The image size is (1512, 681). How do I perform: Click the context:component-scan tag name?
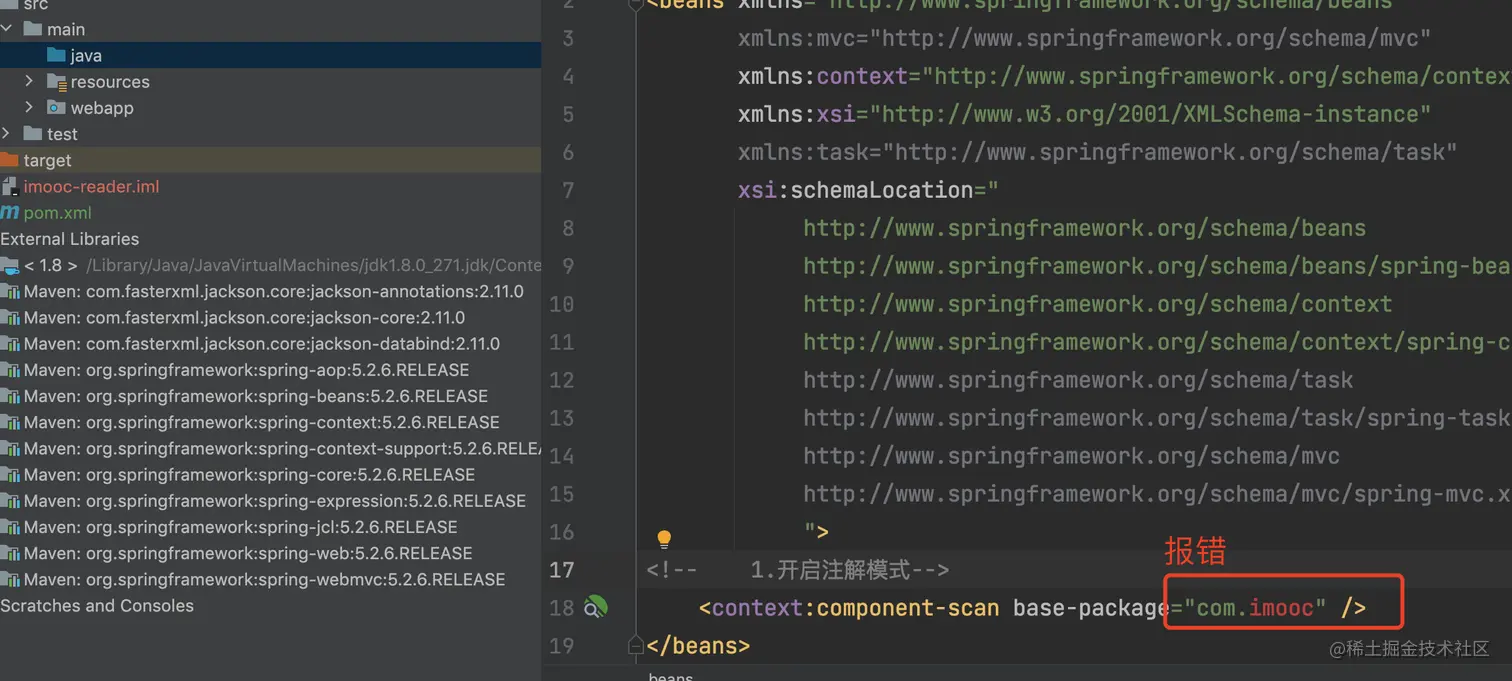855,608
